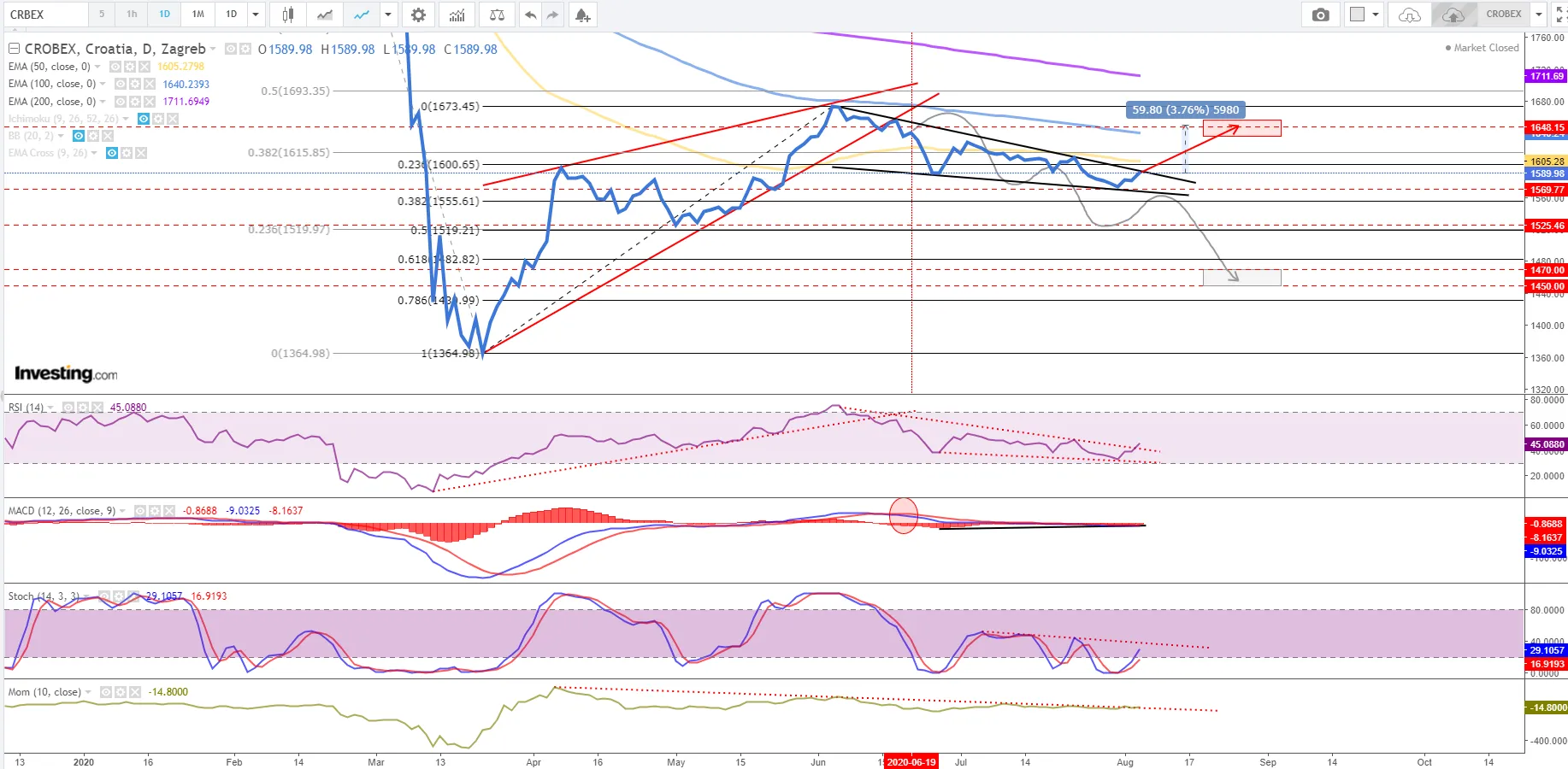
Task: Undo the last chart action
Action: pyautogui.click(x=531, y=15)
